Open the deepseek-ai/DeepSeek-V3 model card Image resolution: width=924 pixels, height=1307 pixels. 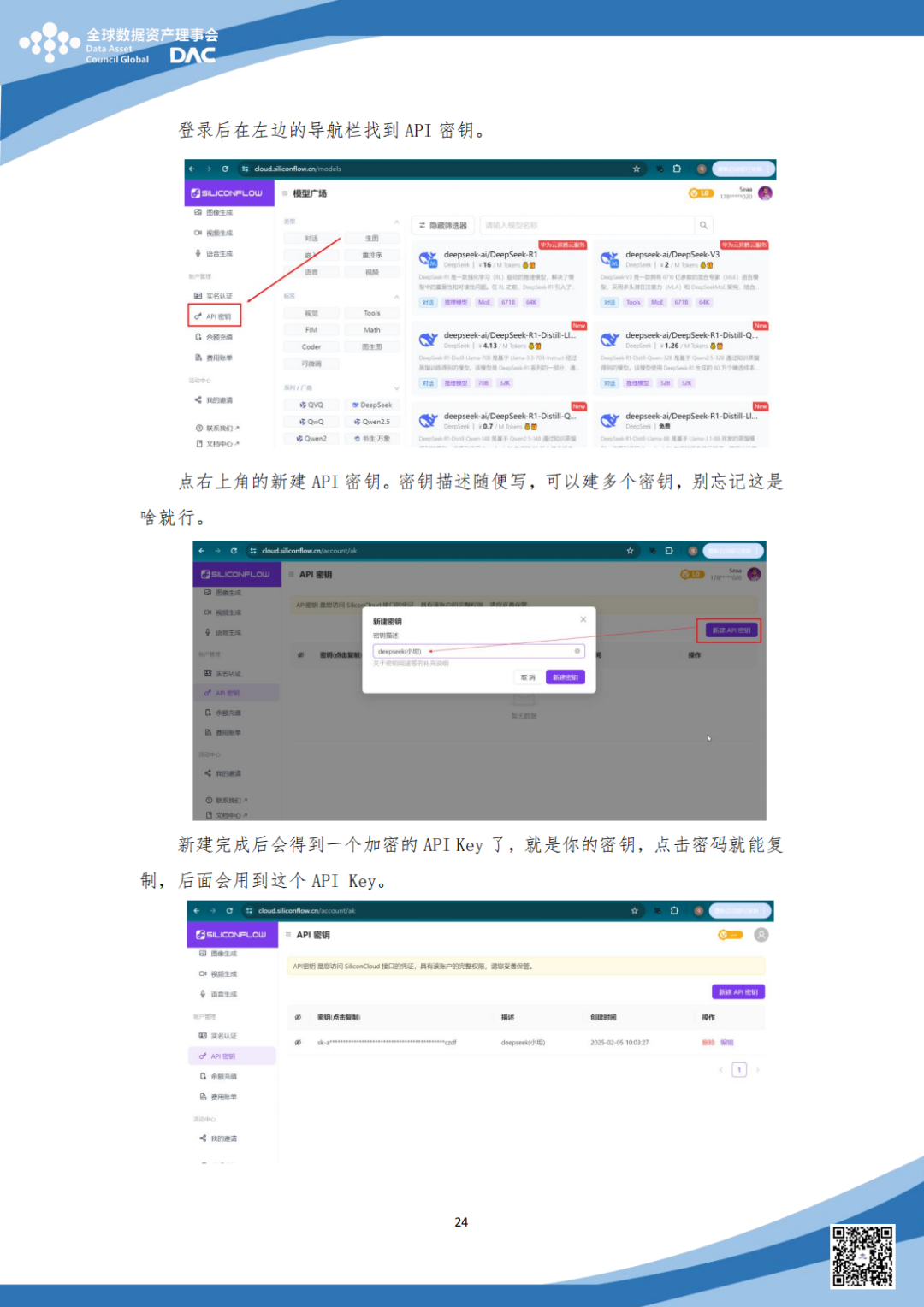[683, 276]
